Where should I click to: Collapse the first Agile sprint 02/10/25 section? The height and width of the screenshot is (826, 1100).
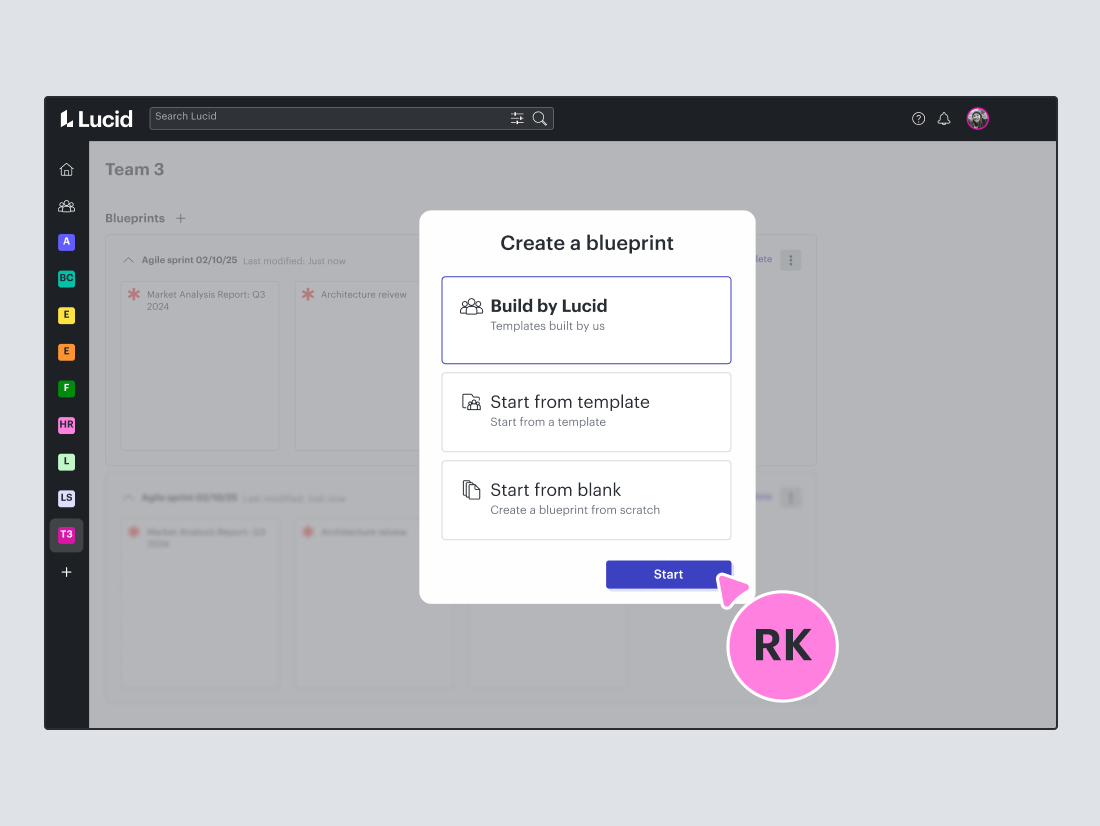(x=128, y=260)
